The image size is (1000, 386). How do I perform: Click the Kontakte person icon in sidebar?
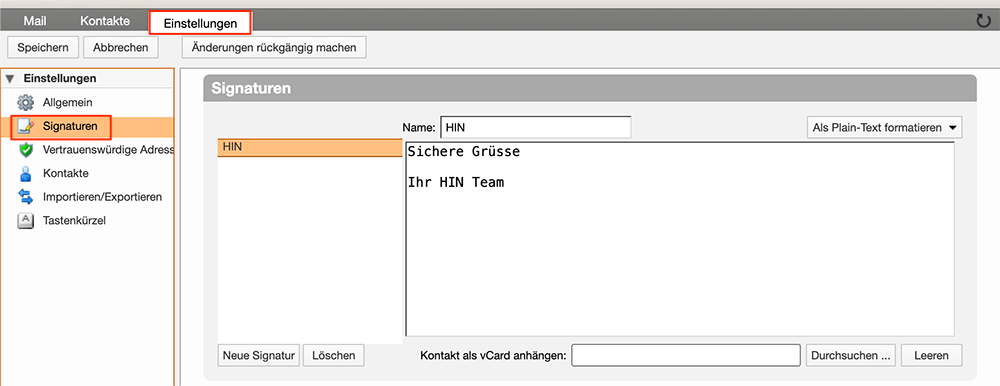[x=25, y=174]
